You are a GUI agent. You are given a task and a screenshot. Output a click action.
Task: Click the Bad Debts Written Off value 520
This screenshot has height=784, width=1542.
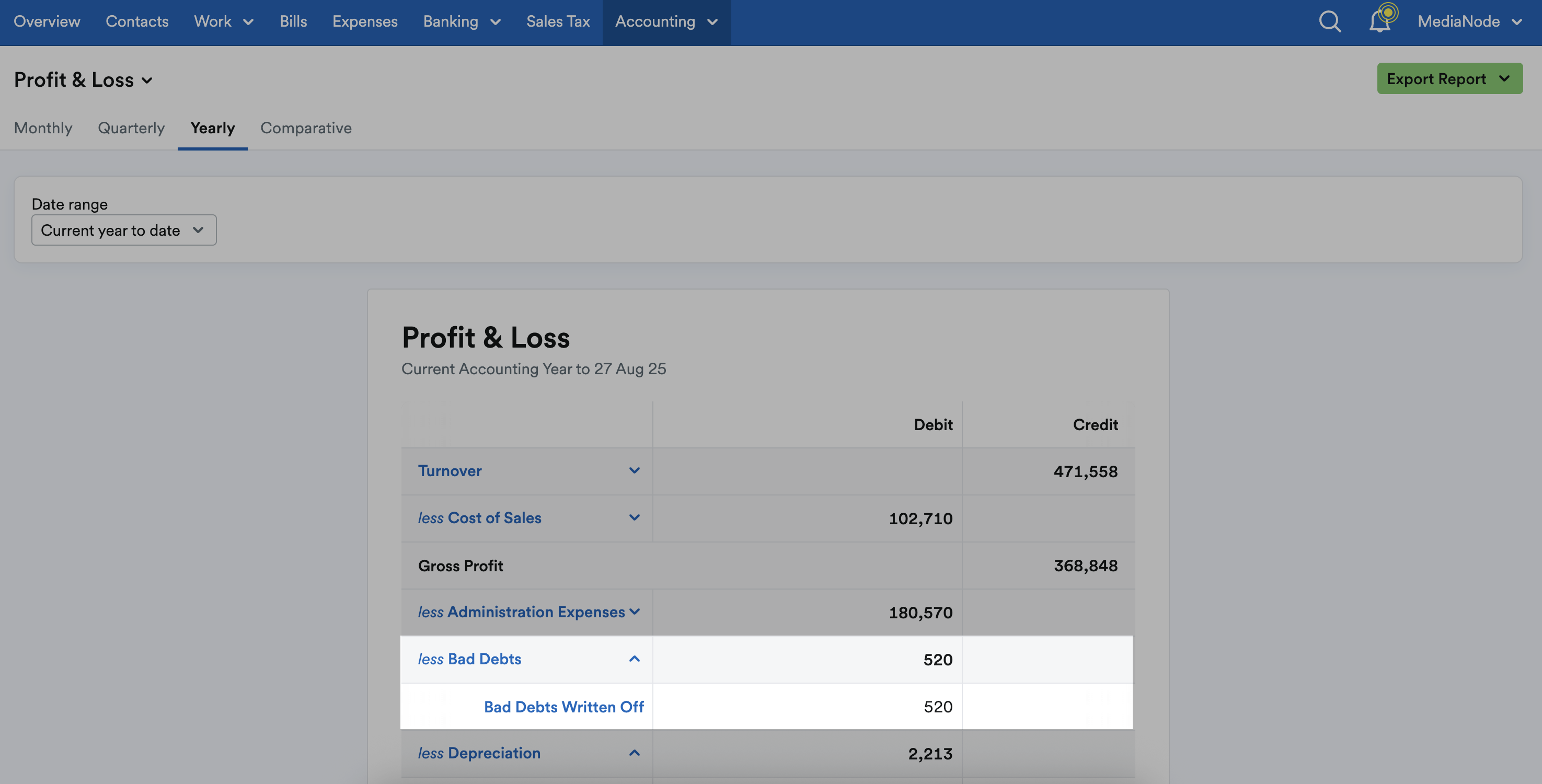(938, 707)
